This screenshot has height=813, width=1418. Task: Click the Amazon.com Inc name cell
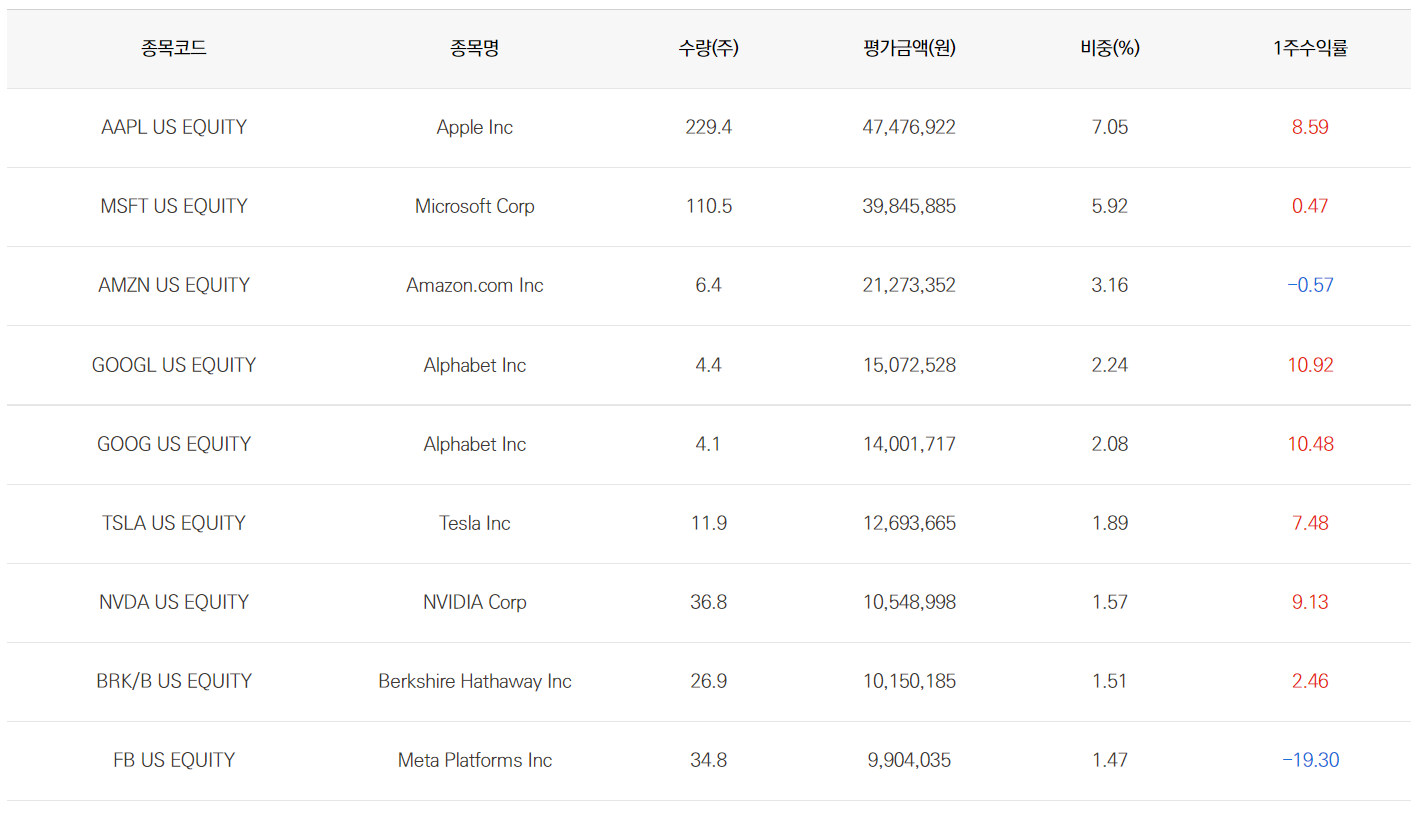coord(475,285)
